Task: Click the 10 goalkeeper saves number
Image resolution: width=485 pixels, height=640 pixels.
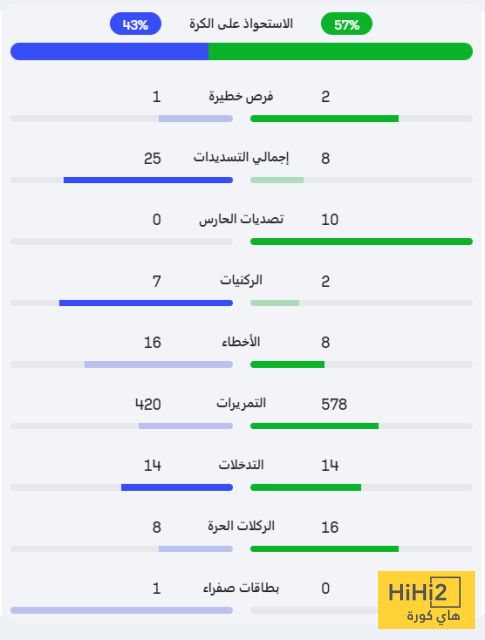Action: click(x=330, y=220)
